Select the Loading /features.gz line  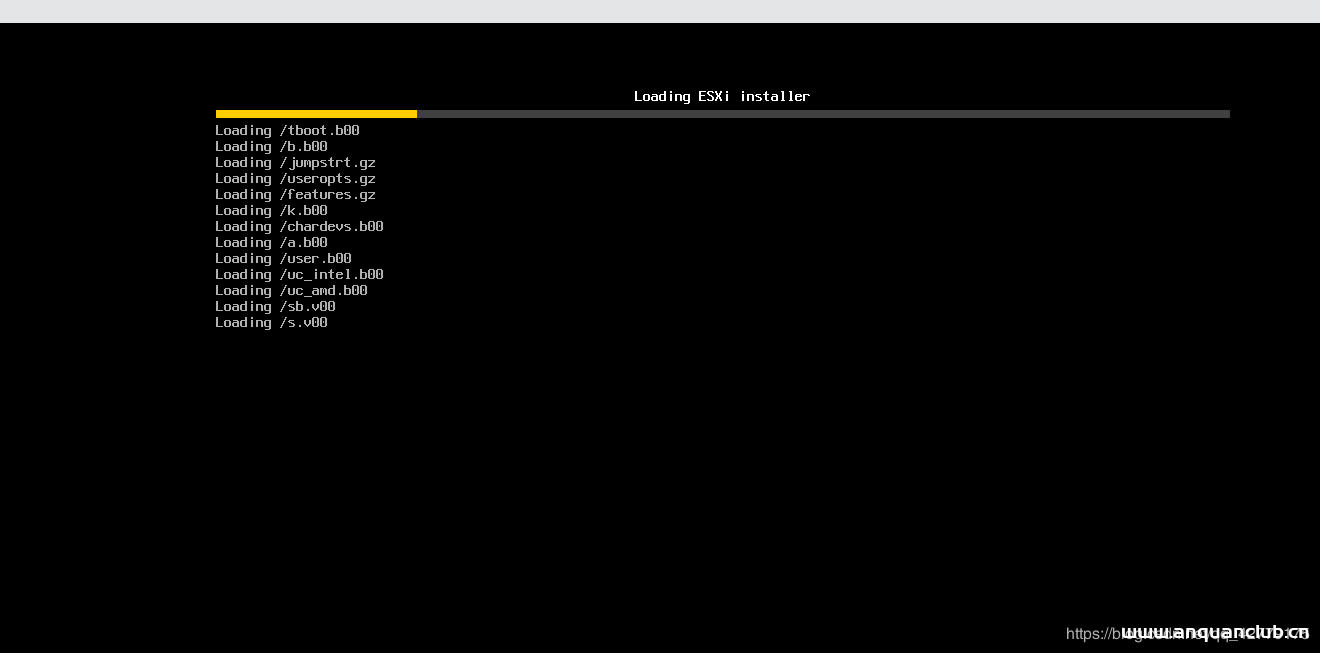click(295, 194)
